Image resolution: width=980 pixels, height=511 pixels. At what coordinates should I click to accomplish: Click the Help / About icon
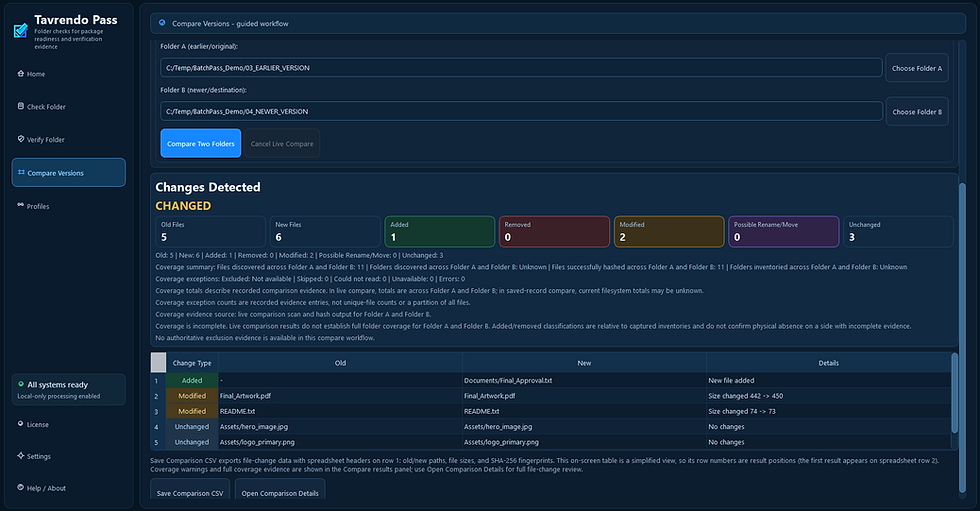(x=21, y=487)
